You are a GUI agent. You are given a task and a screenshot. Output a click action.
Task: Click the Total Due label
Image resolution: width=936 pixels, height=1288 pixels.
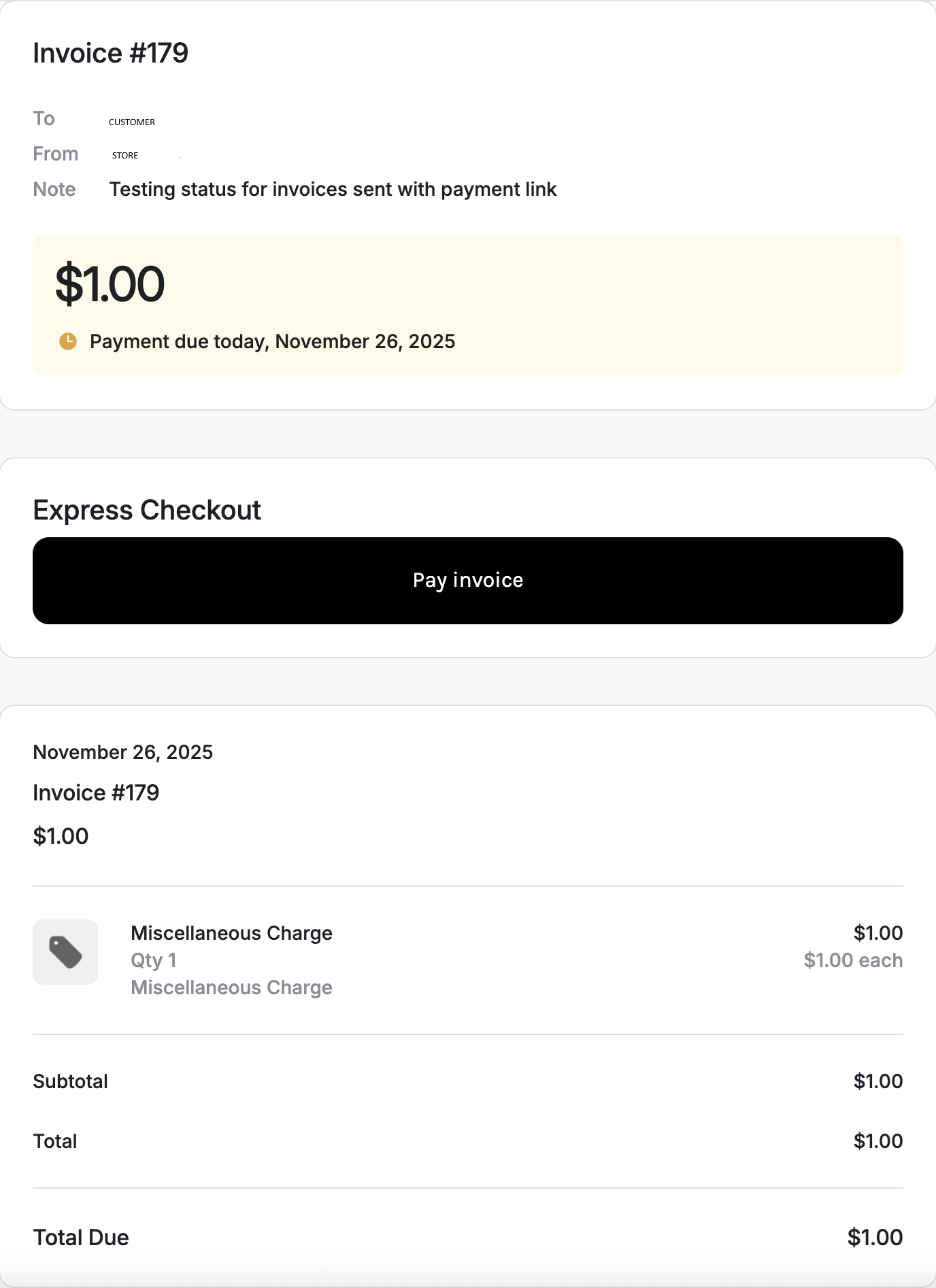tap(81, 1238)
